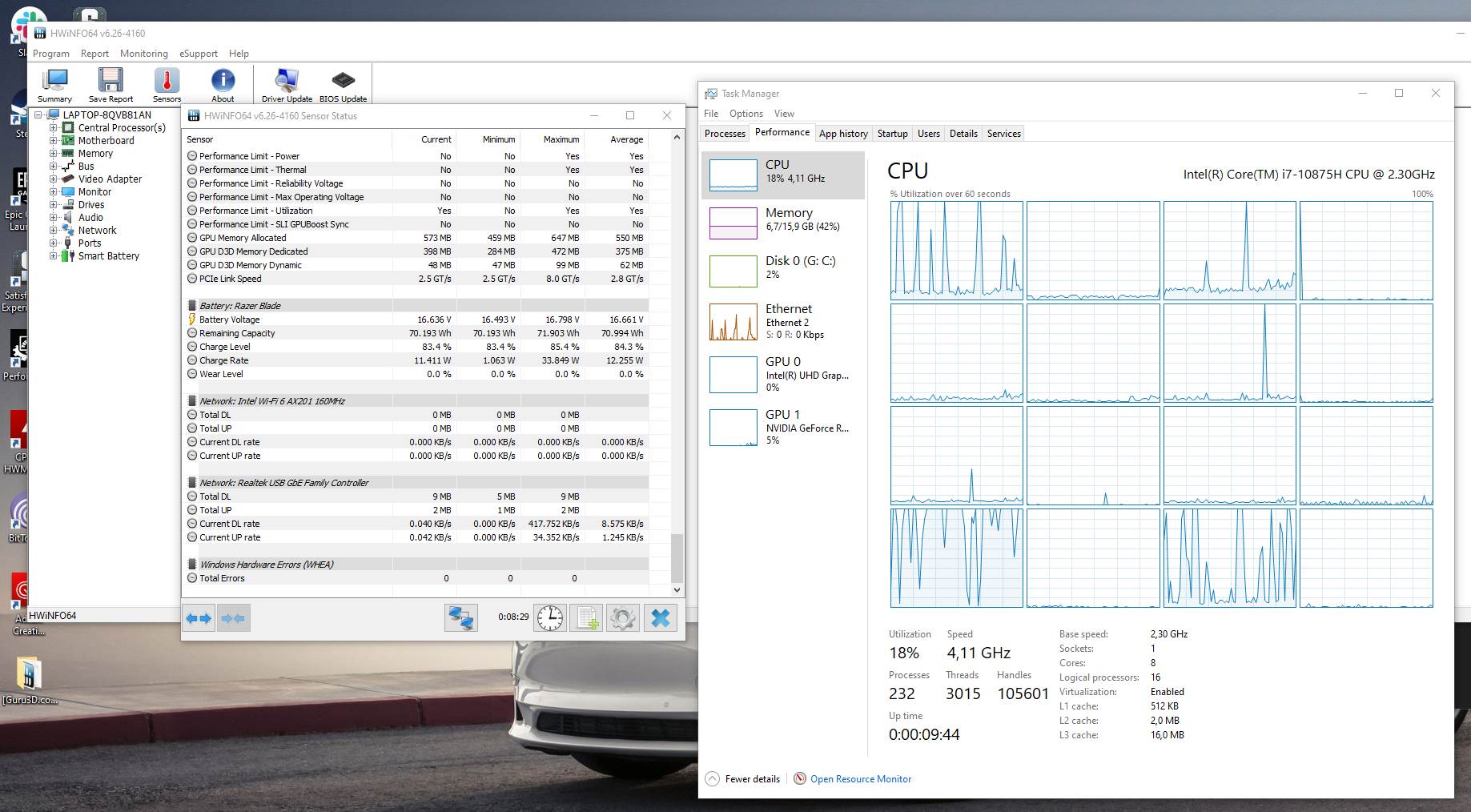
Task: Click the Open Resource Monitor link
Action: [861, 779]
